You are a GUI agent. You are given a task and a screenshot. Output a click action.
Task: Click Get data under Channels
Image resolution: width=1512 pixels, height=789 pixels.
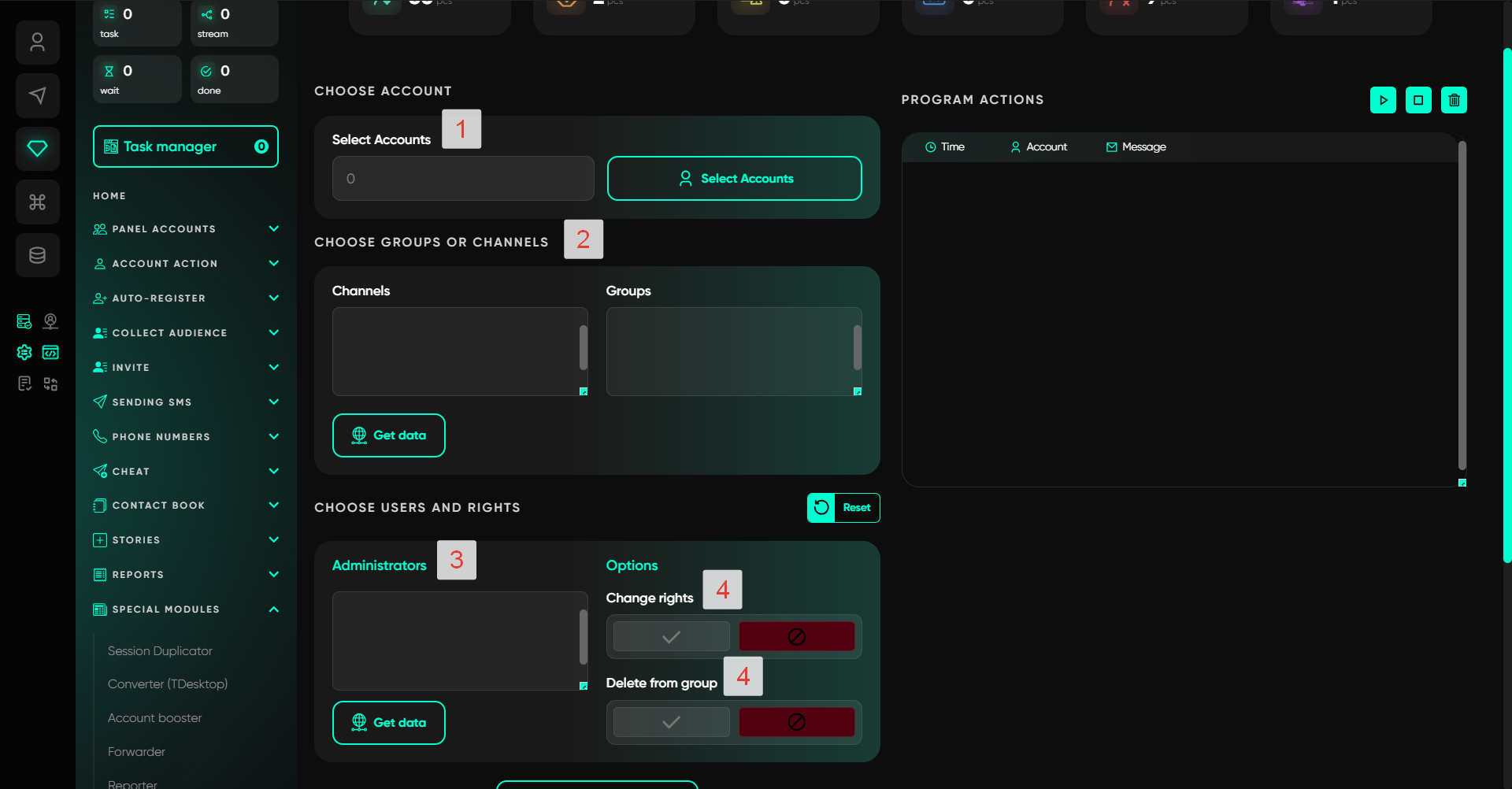point(388,435)
